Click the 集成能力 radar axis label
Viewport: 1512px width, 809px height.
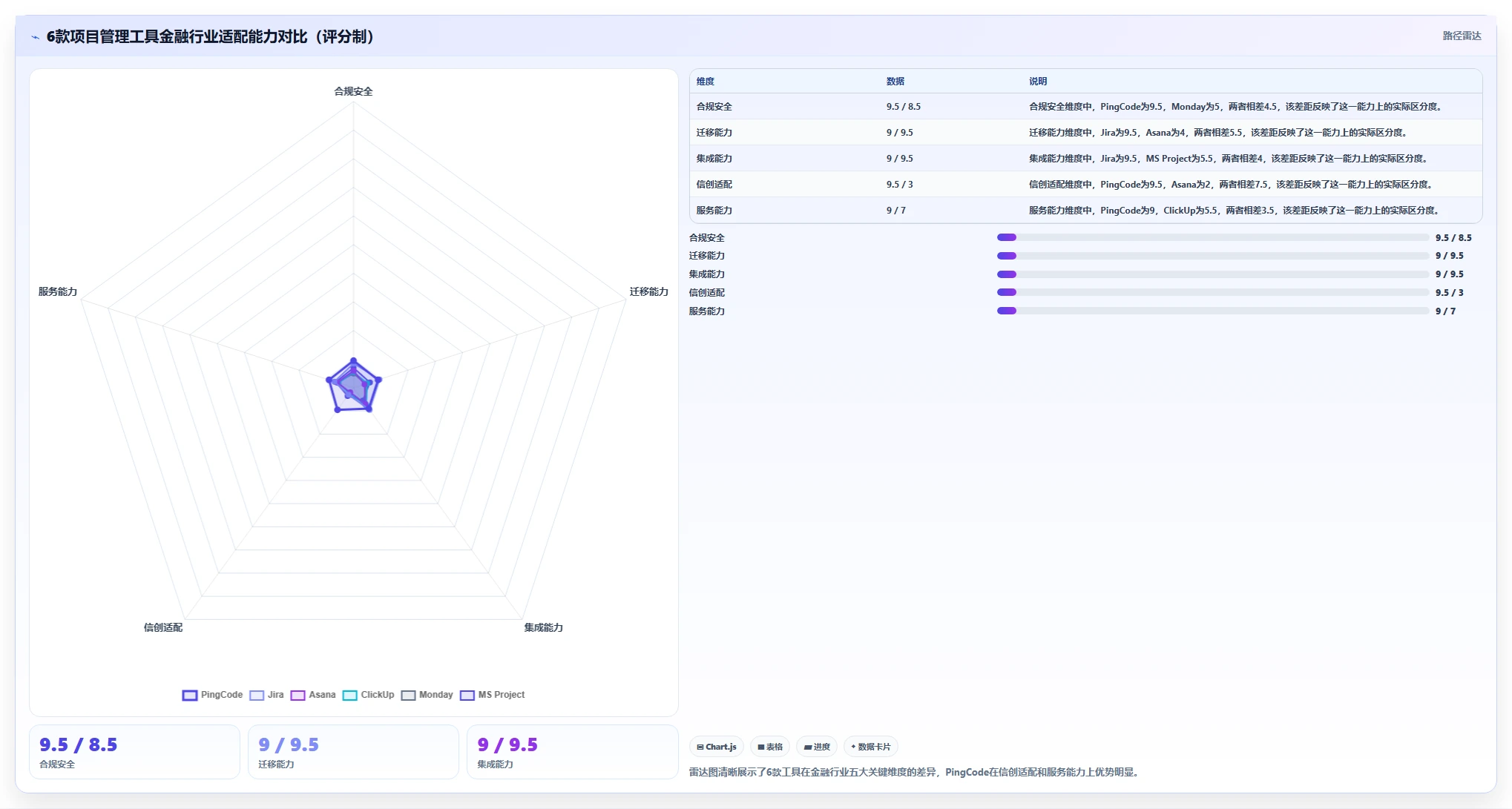544,627
